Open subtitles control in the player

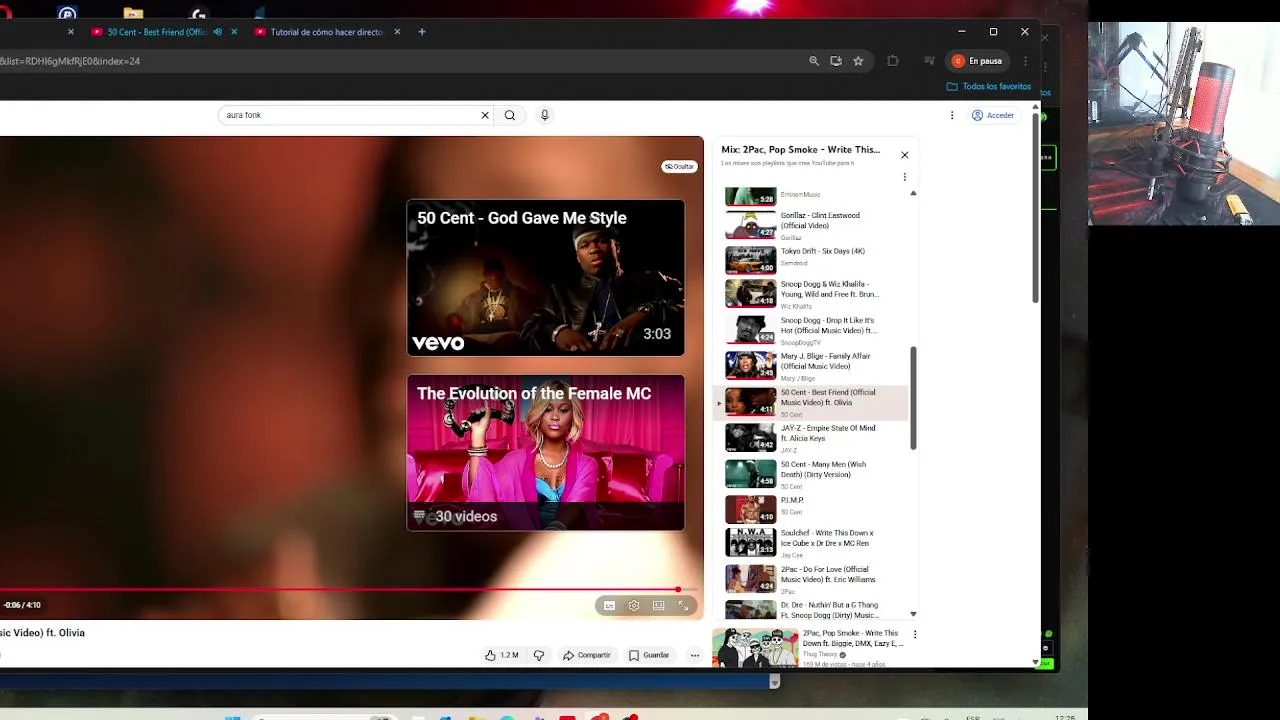tap(609, 605)
